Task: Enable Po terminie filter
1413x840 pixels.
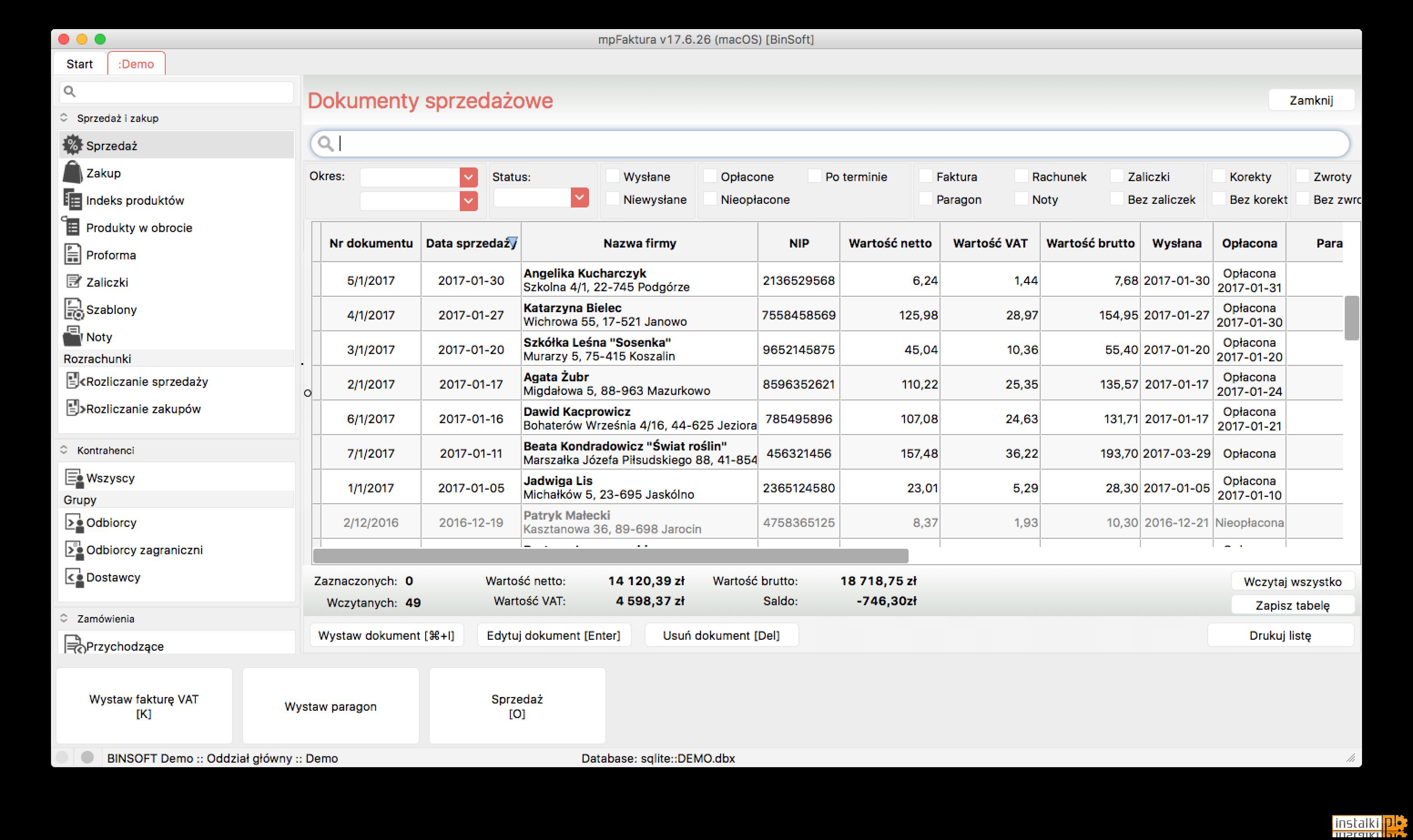Action: tap(815, 176)
